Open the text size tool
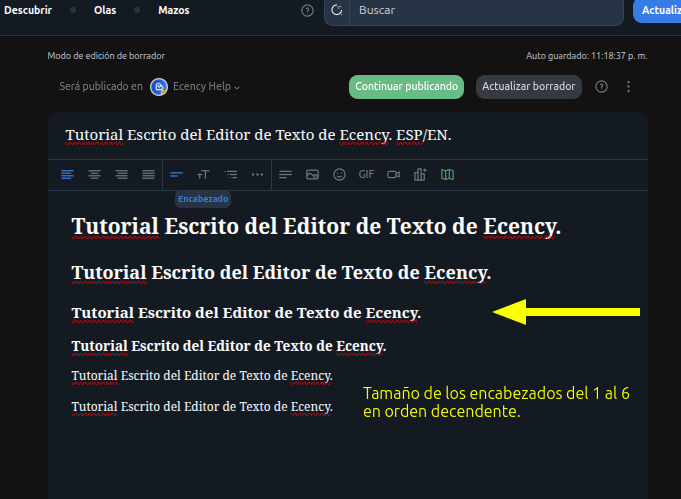This screenshot has width=681, height=499. [x=203, y=175]
